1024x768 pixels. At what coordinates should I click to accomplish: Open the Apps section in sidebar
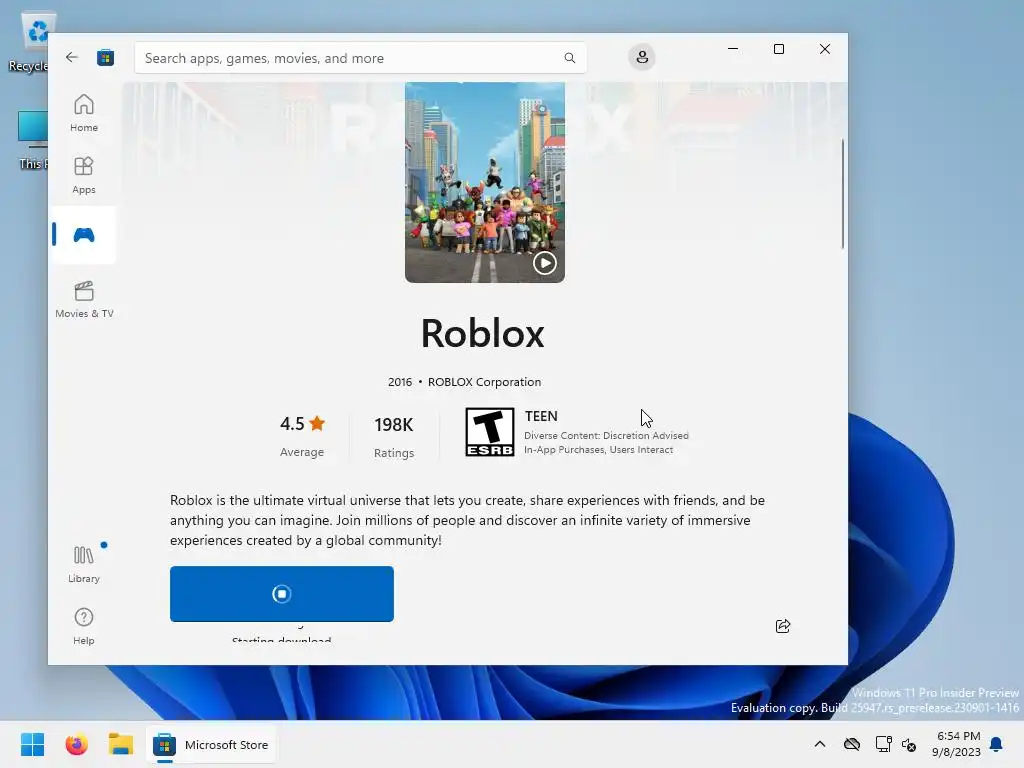click(84, 175)
